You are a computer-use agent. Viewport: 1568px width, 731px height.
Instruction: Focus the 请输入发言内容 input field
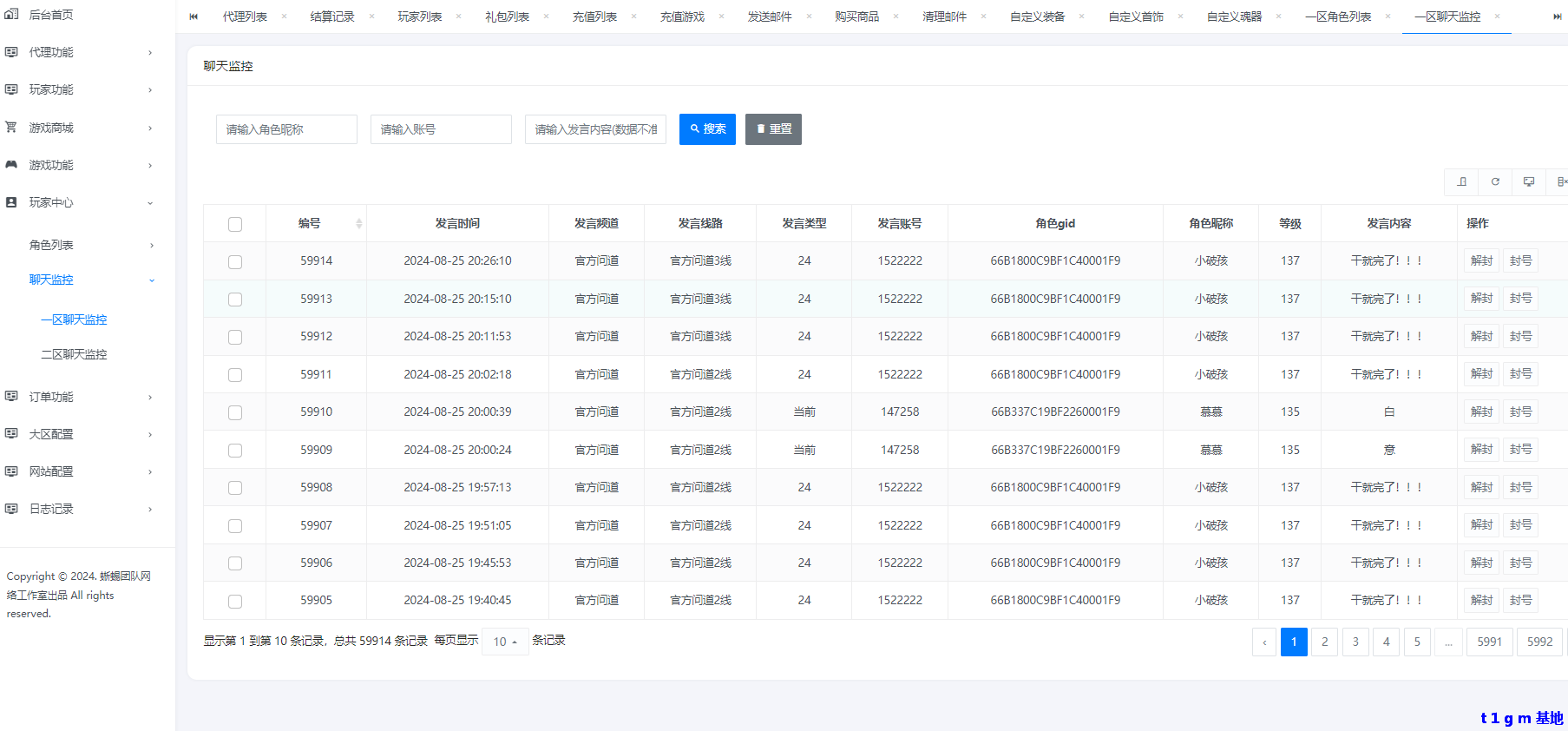[x=595, y=129]
